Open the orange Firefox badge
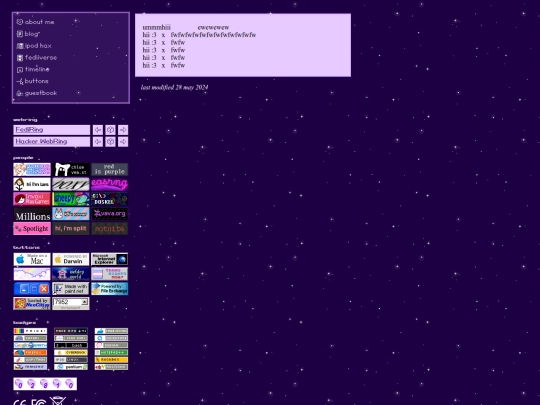The image size is (540, 405). [30, 353]
